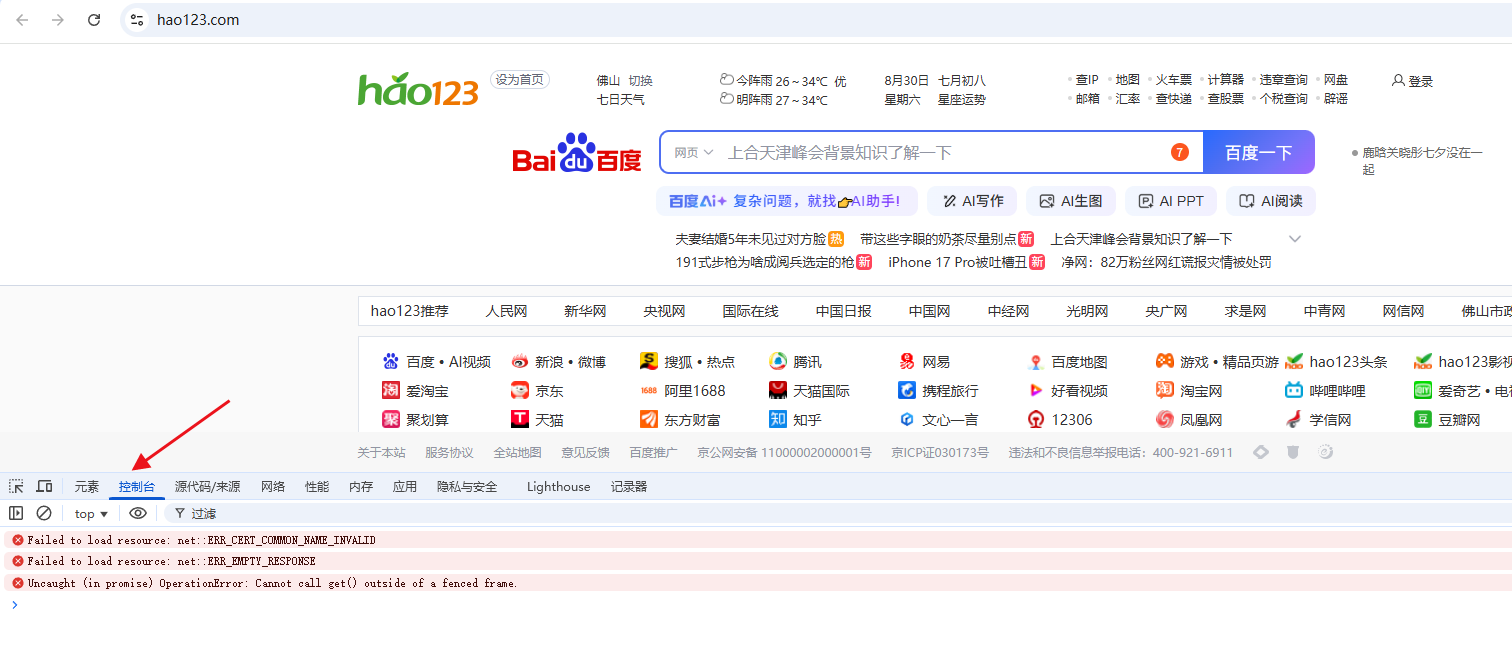Reload the page with refresh icon
The image size is (1512, 671).
click(94, 20)
